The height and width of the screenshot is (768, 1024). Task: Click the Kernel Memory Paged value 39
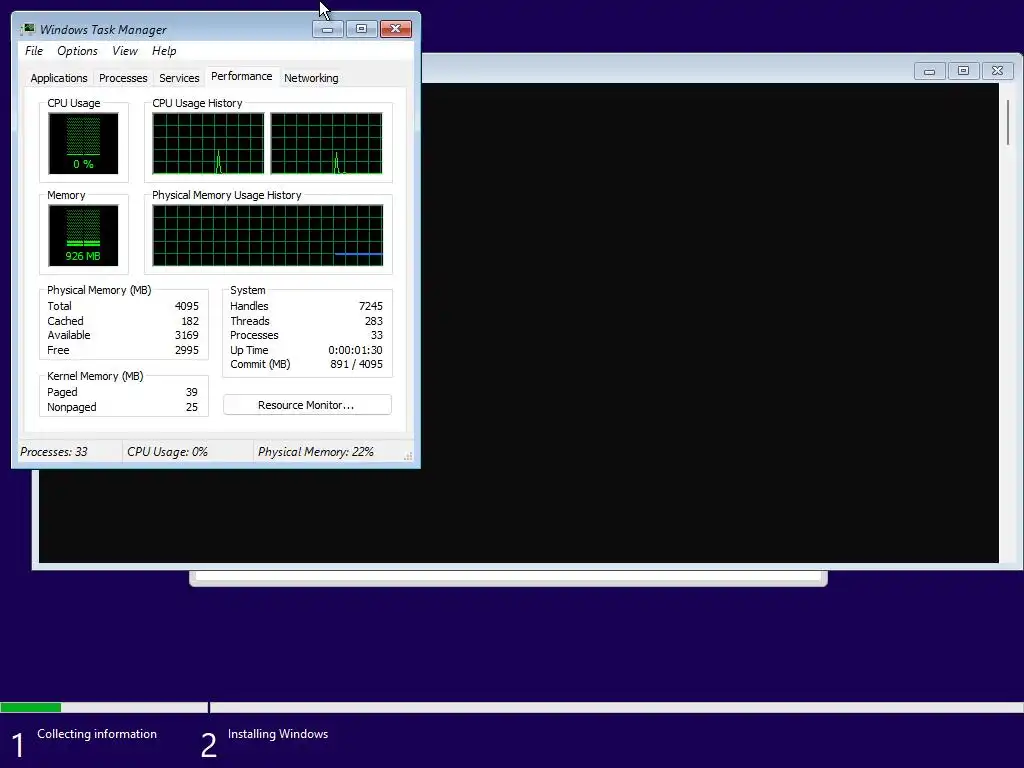point(191,392)
